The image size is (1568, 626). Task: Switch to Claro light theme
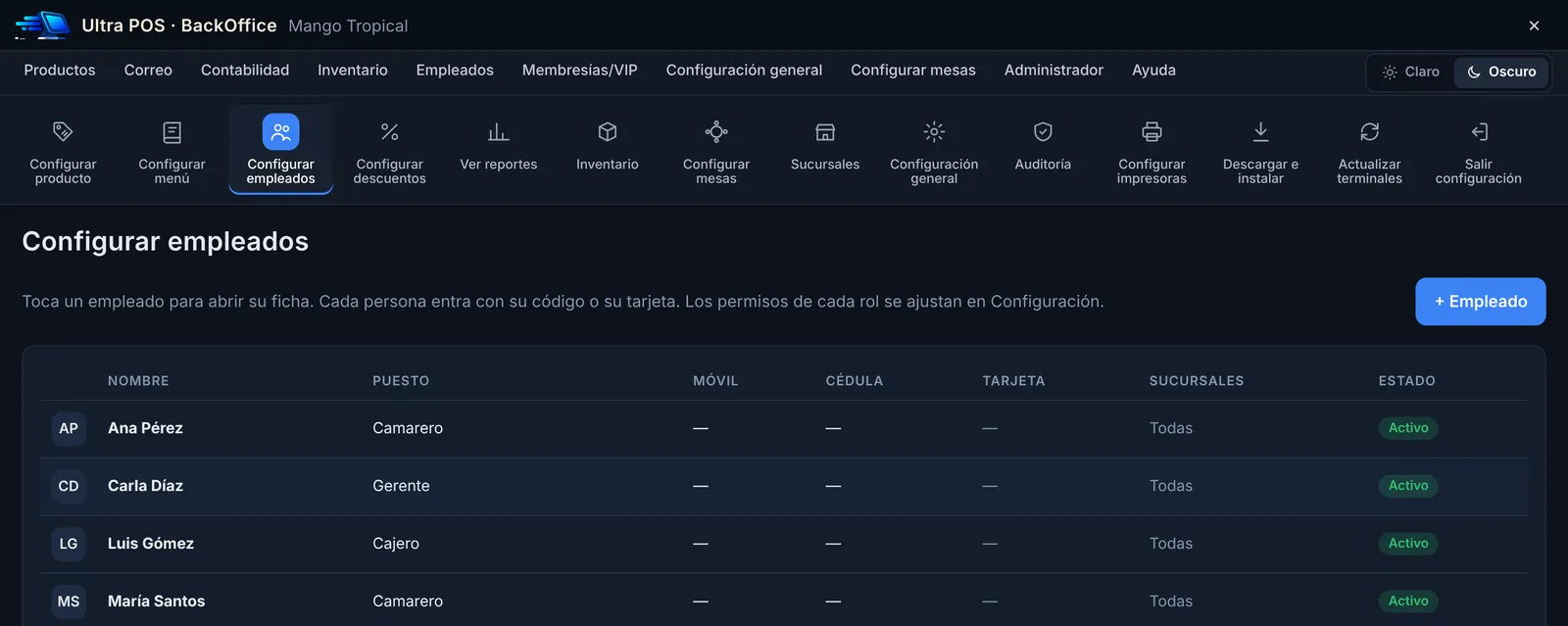coord(1410,72)
